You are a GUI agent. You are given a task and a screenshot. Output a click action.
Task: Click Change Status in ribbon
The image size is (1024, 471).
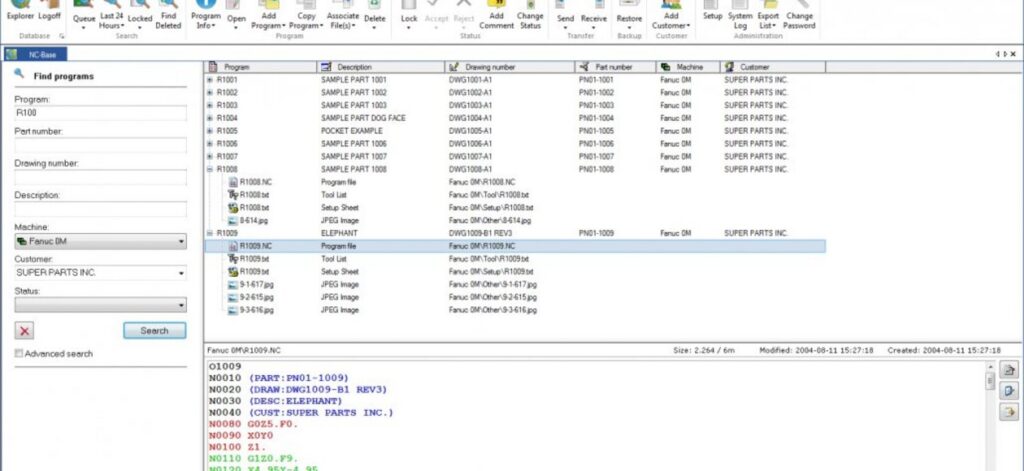pos(530,16)
